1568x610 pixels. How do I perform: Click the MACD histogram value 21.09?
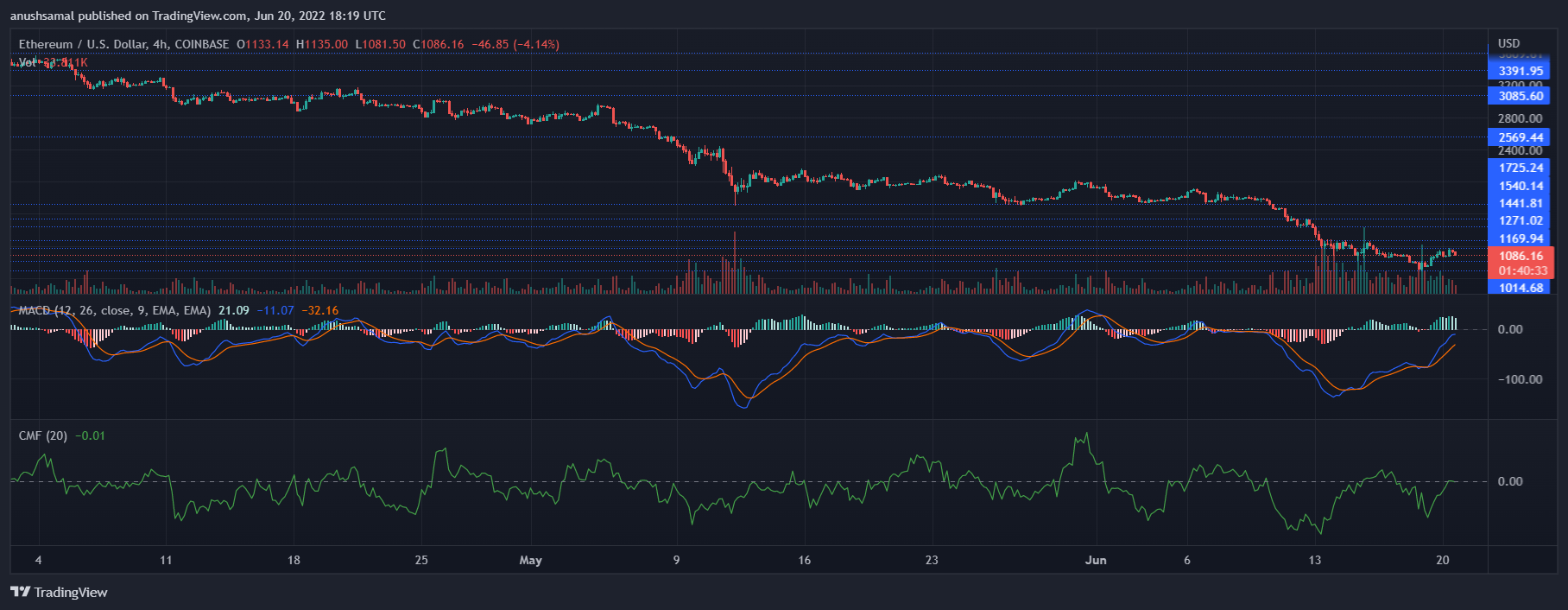point(234,310)
